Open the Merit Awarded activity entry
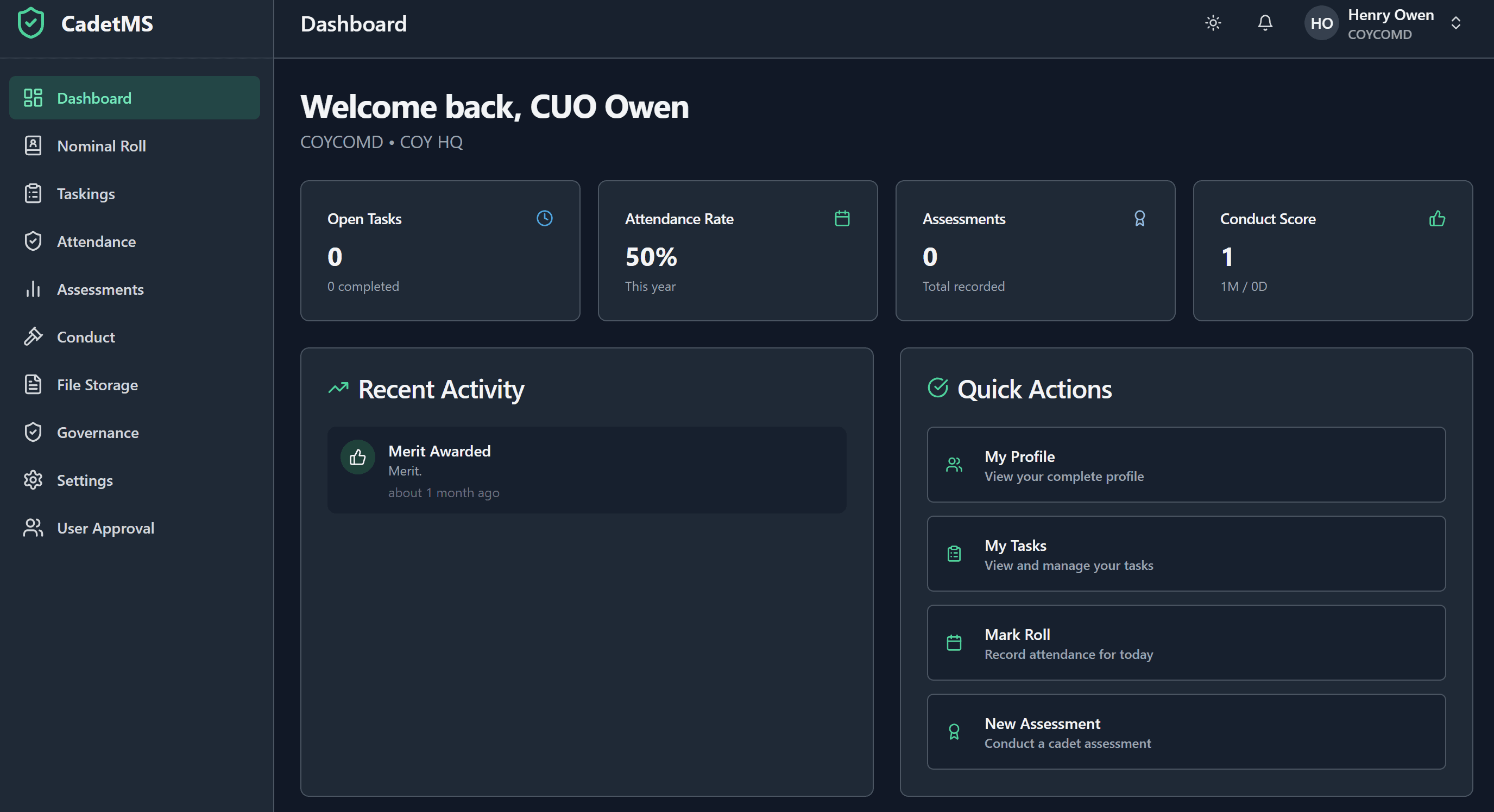 coord(587,470)
